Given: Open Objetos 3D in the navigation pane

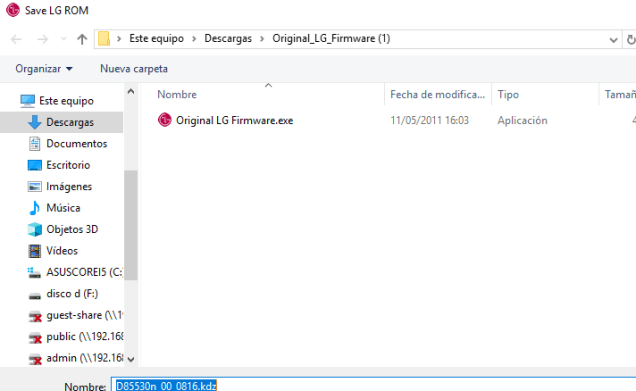Looking at the screenshot, I should click(x=72, y=229).
